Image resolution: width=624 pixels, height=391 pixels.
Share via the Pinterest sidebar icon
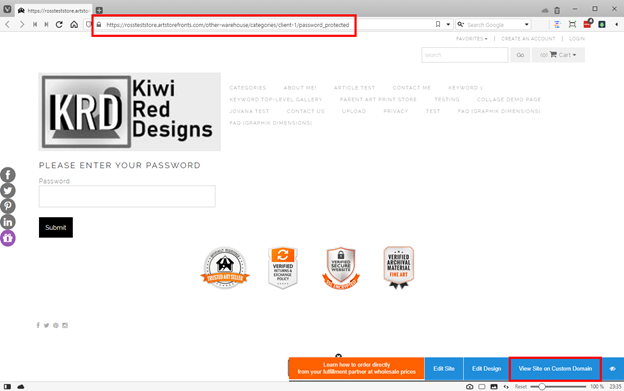point(8,206)
